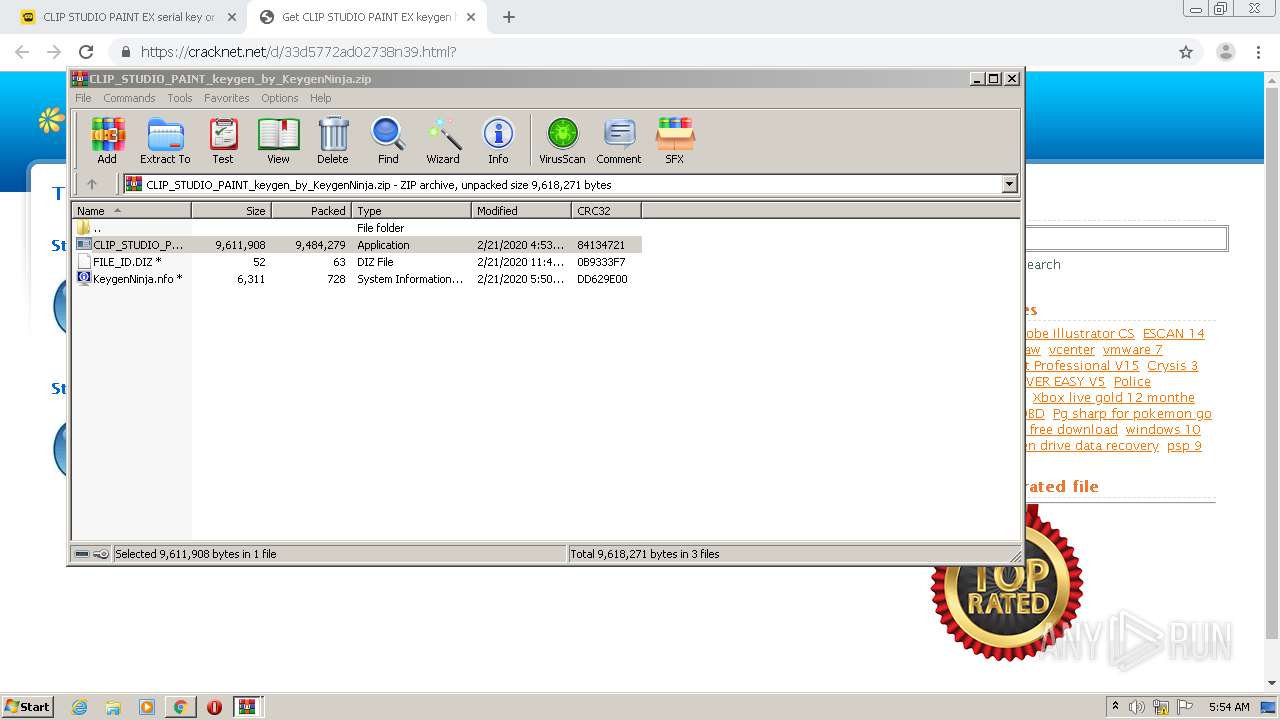Open the Favorites menu
This screenshot has height=720, width=1280.
tap(227, 98)
